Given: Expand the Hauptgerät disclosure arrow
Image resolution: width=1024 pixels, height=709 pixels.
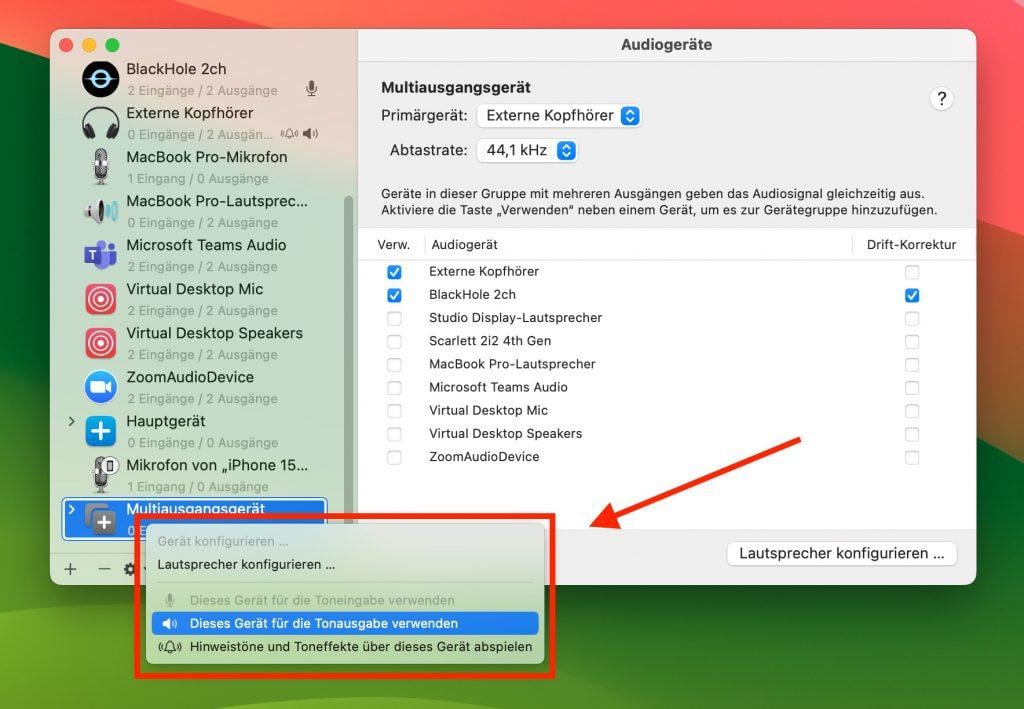Looking at the screenshot, I should click(71, 421).
